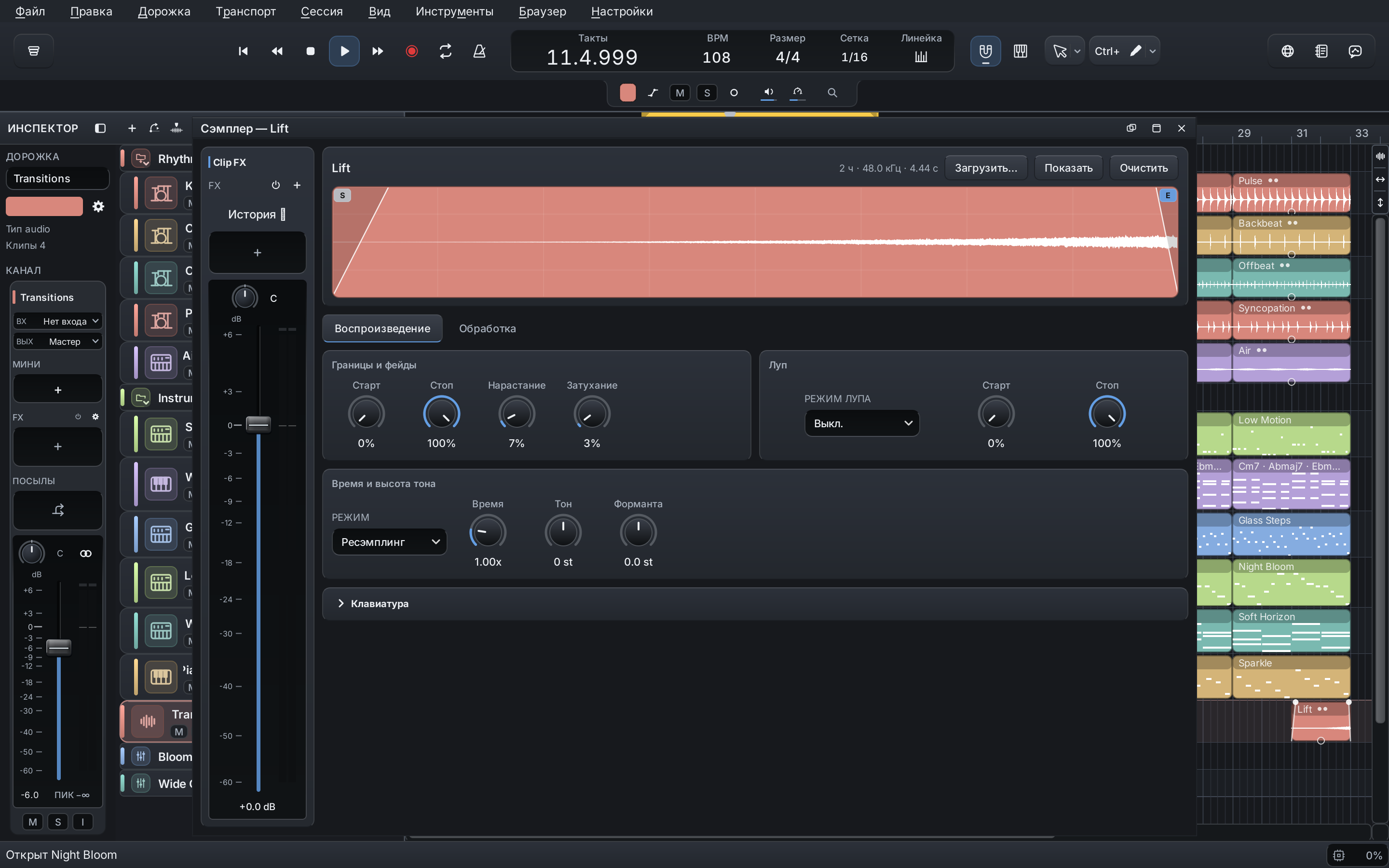Click the Очистить button

1144,168
